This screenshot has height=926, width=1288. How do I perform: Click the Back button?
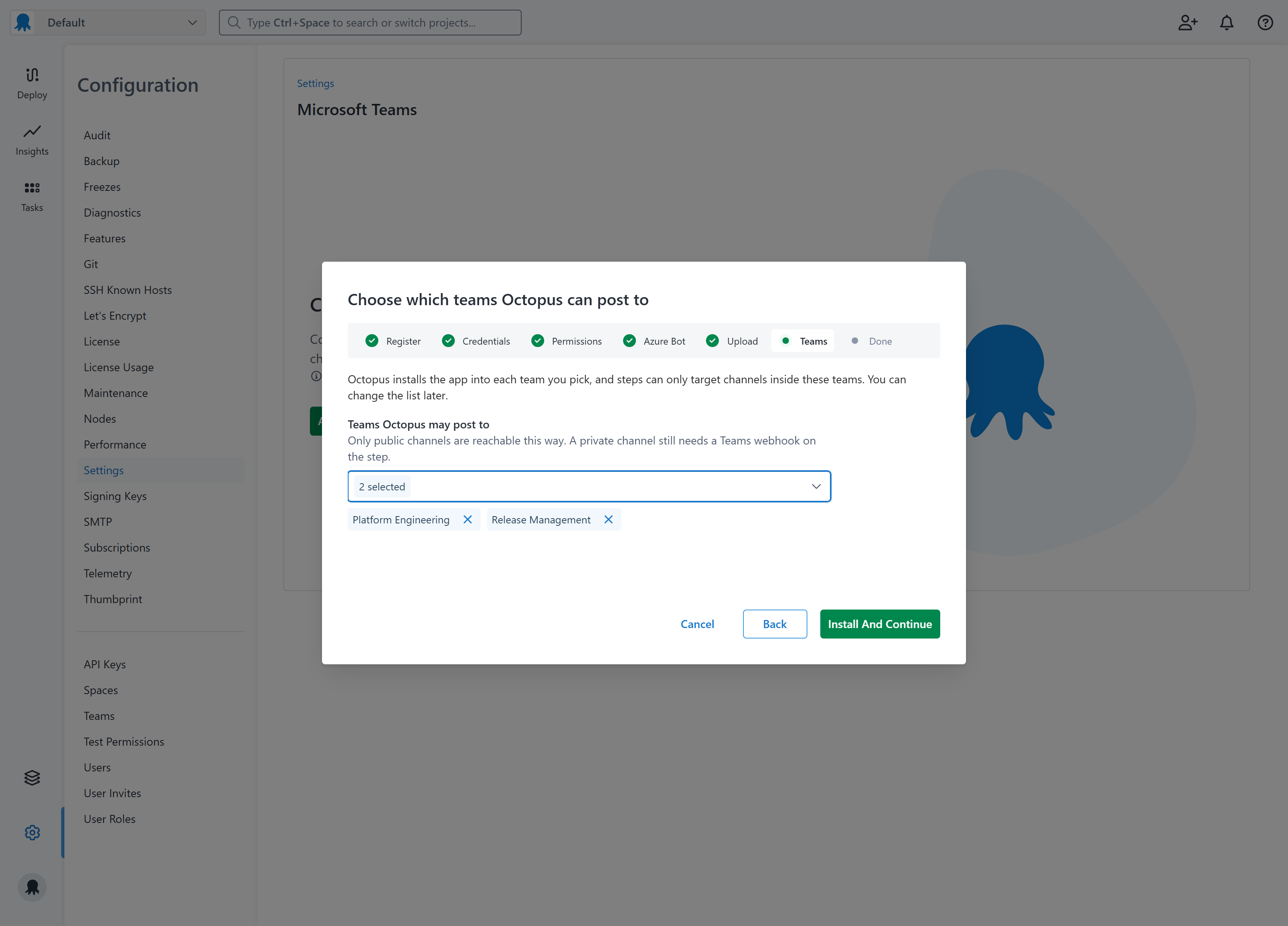(x=775, y=624)
